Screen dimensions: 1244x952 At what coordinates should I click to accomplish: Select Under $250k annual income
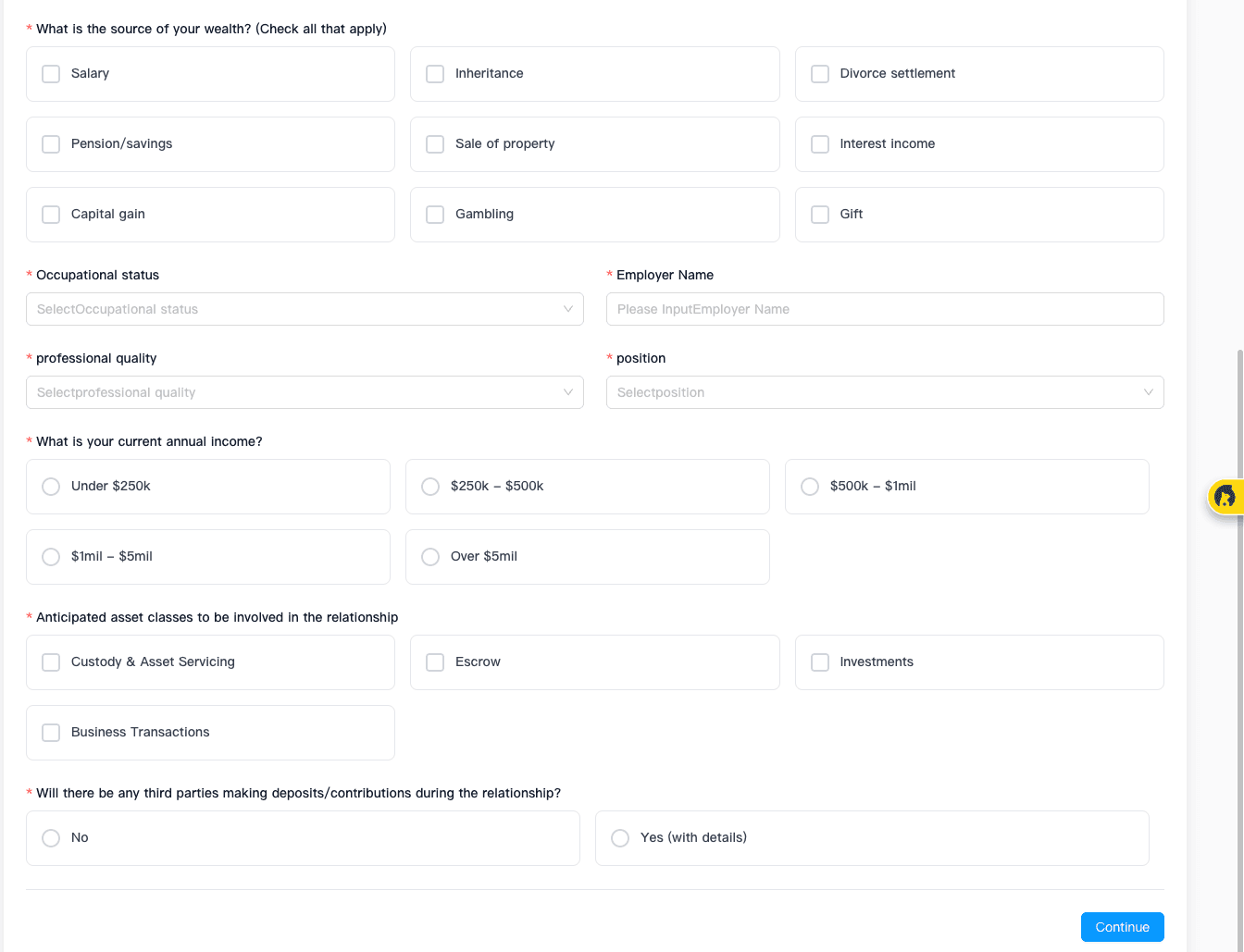[51, 487]
